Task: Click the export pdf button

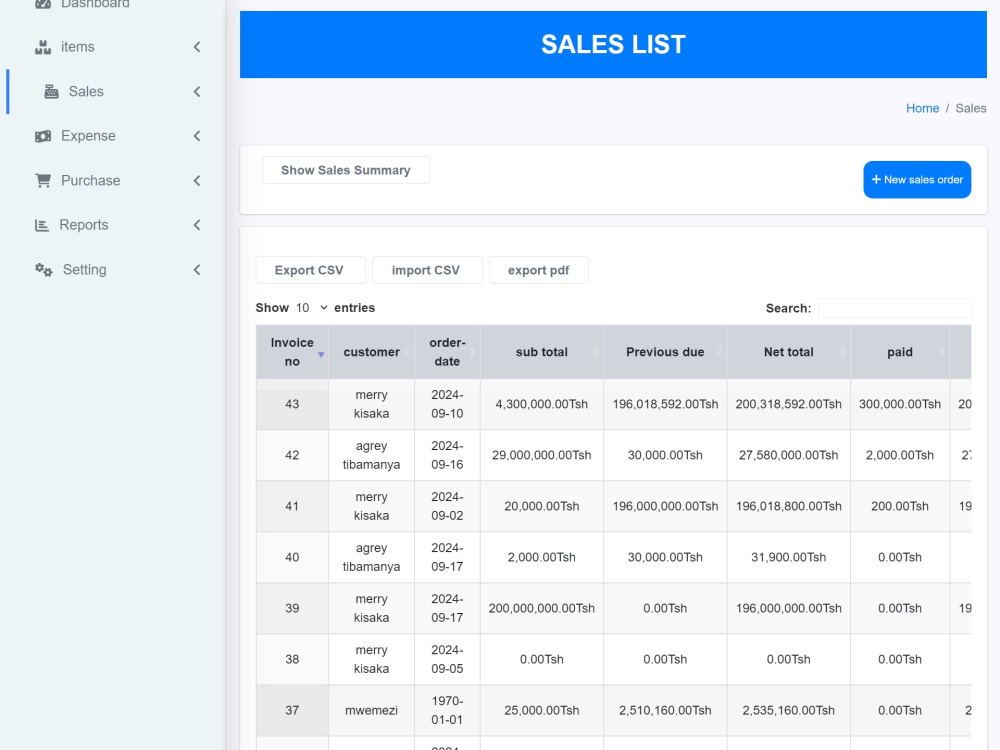Action: pos(539,270)
